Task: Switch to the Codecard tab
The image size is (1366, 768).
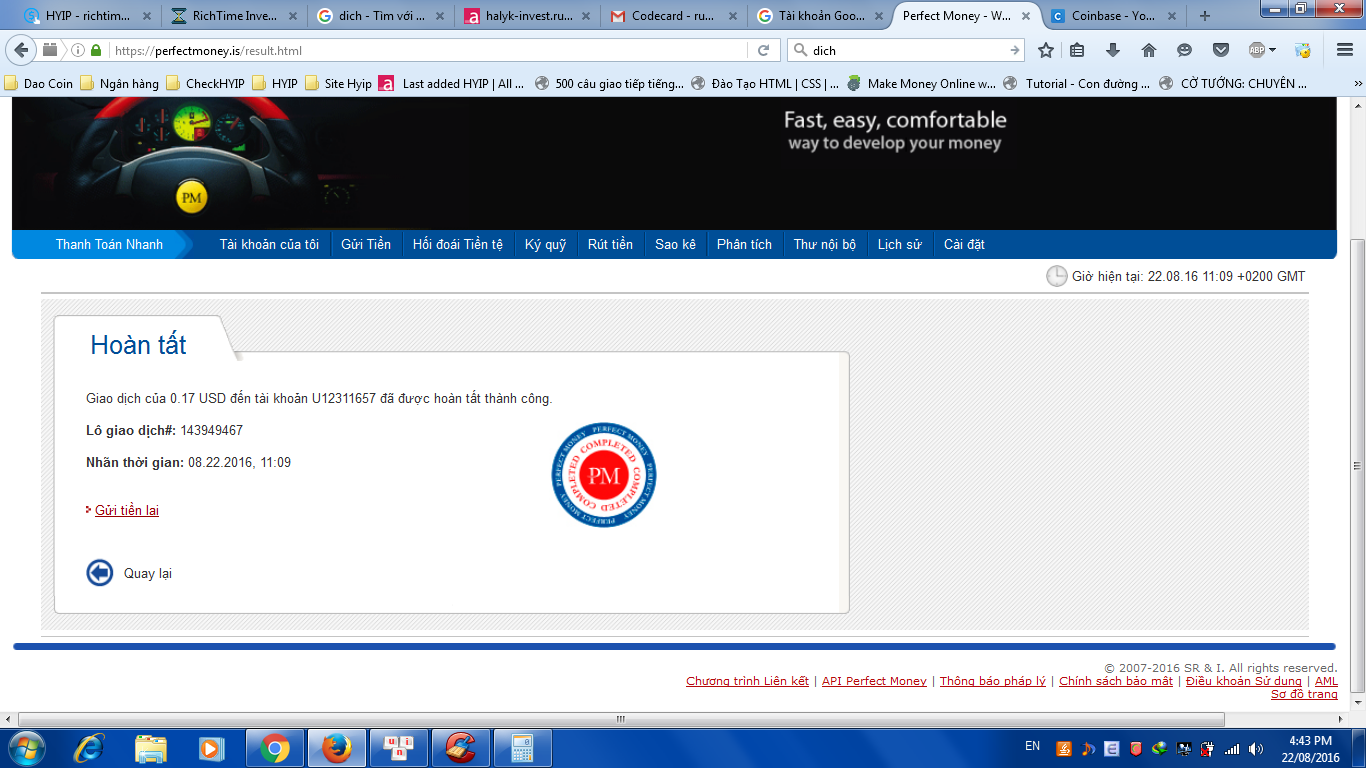Action: pos(673,16)
